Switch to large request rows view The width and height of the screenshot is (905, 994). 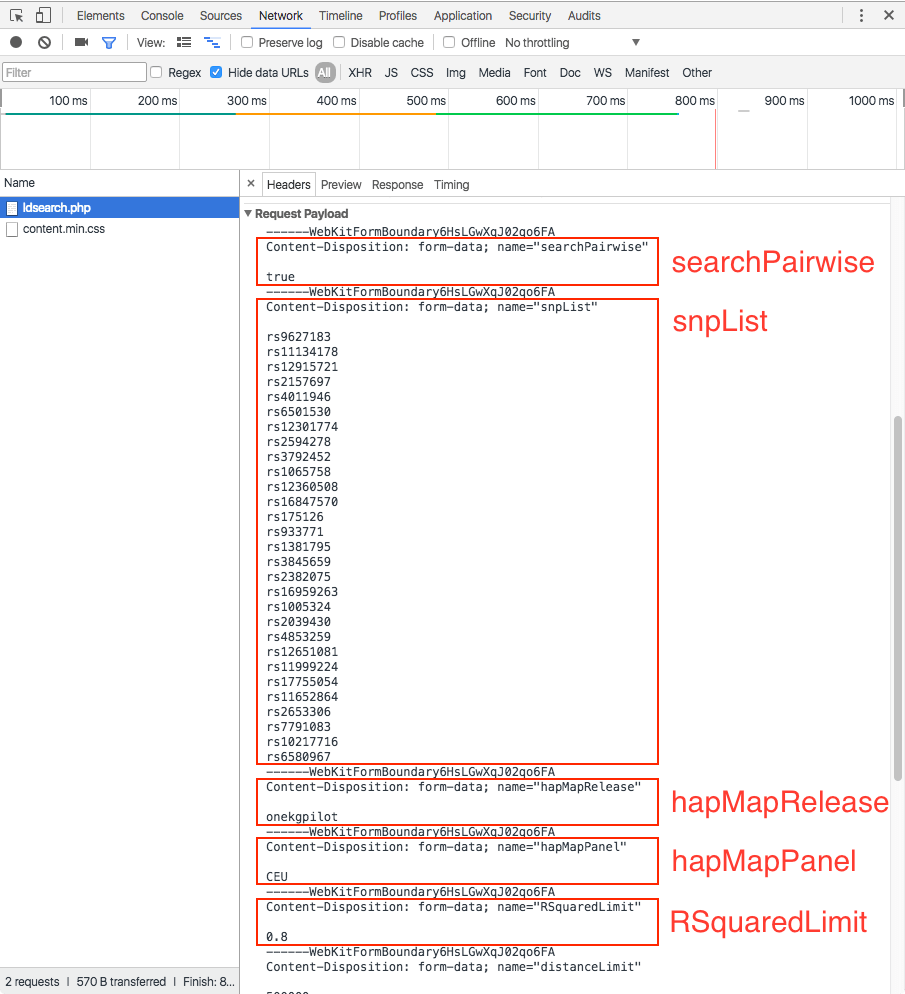[183, 42]
